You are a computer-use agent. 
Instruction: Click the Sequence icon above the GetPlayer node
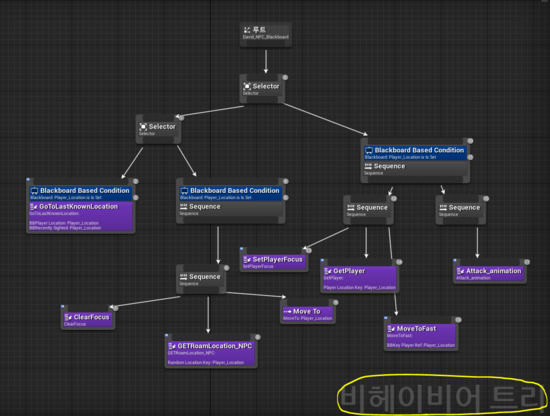[x=351, y=208]
